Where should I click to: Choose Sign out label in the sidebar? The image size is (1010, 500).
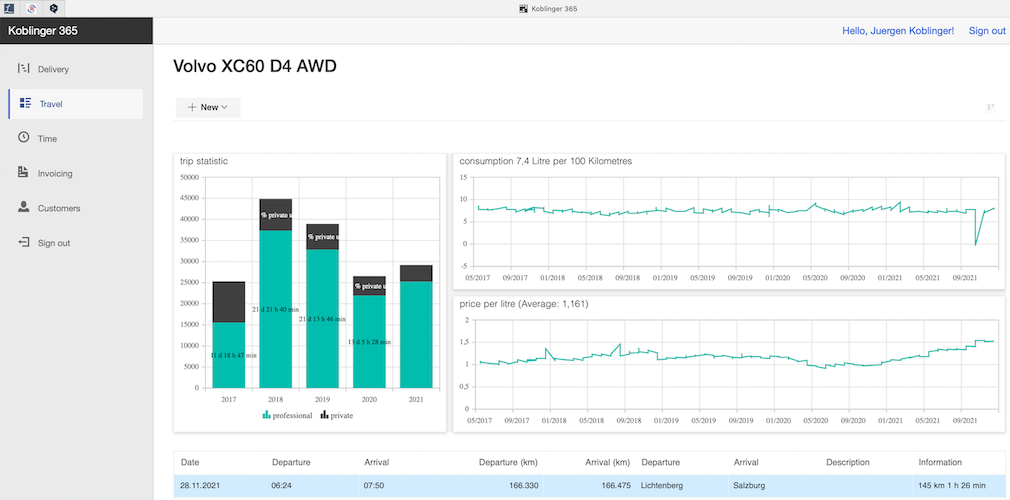pos(54,243)
